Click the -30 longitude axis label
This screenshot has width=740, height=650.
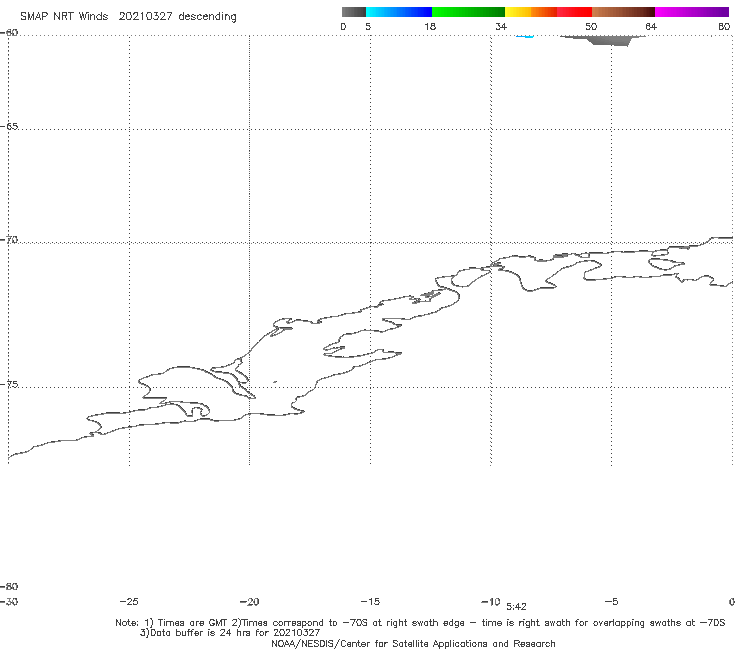click(x=9, y=601)
